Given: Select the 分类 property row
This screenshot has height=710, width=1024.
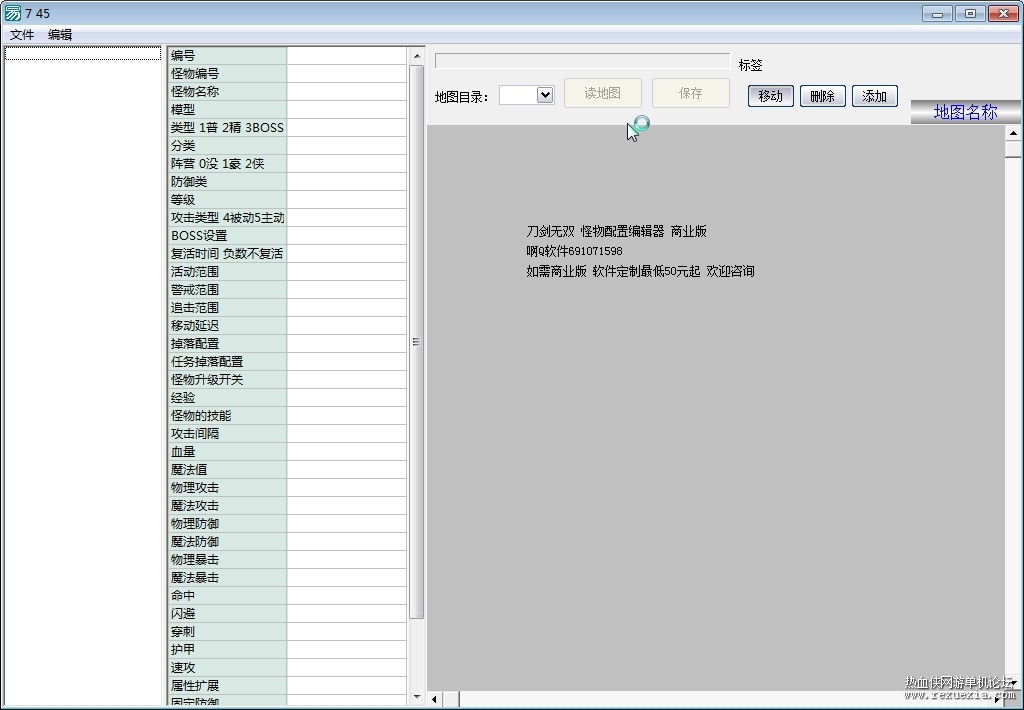Looking at the screenshot, I should (x=287, y=146).
